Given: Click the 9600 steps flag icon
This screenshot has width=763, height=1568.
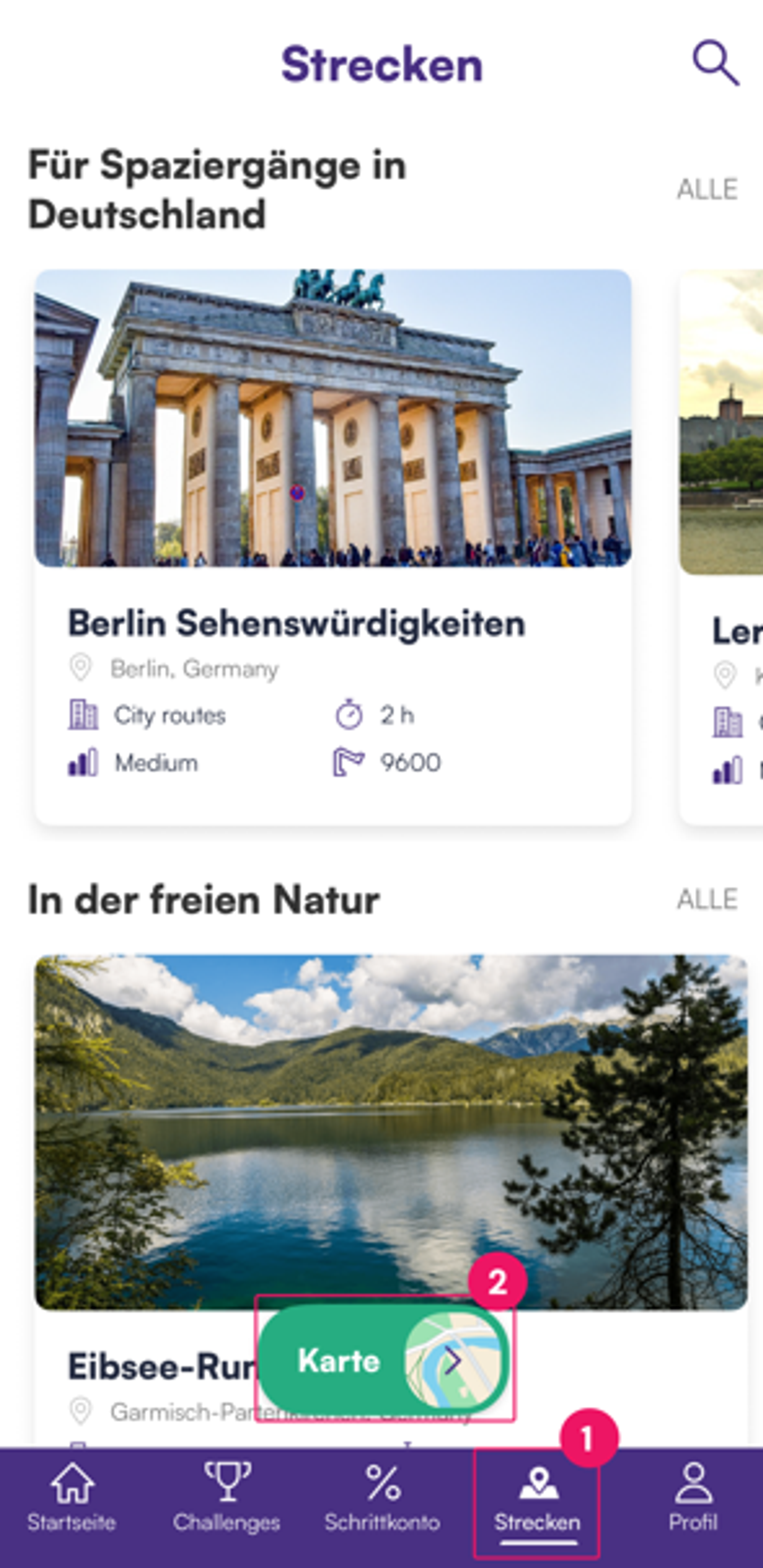Looking at the screenshot, I should (348, 762).
